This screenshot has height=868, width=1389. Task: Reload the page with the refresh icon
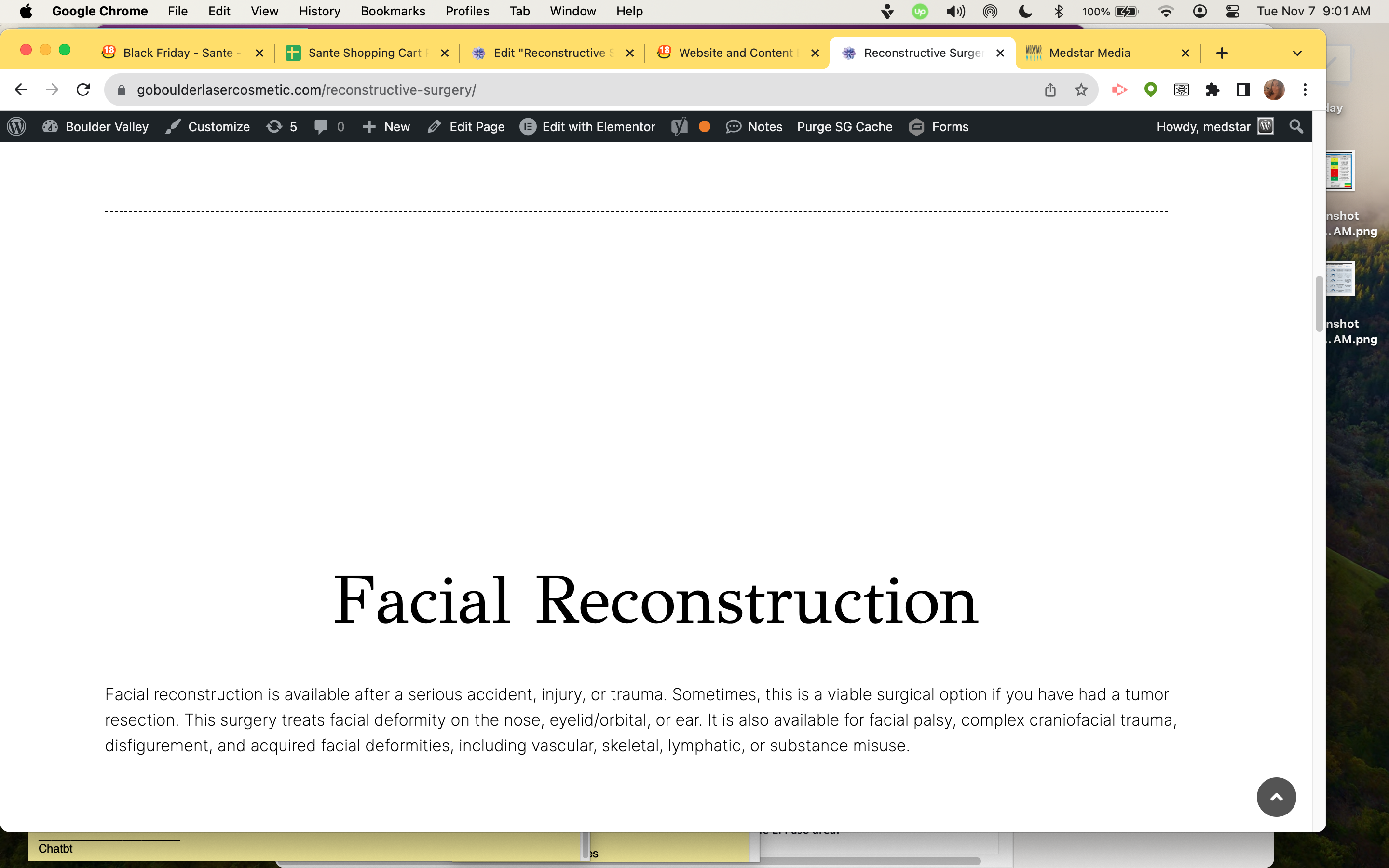coord(83,90)
